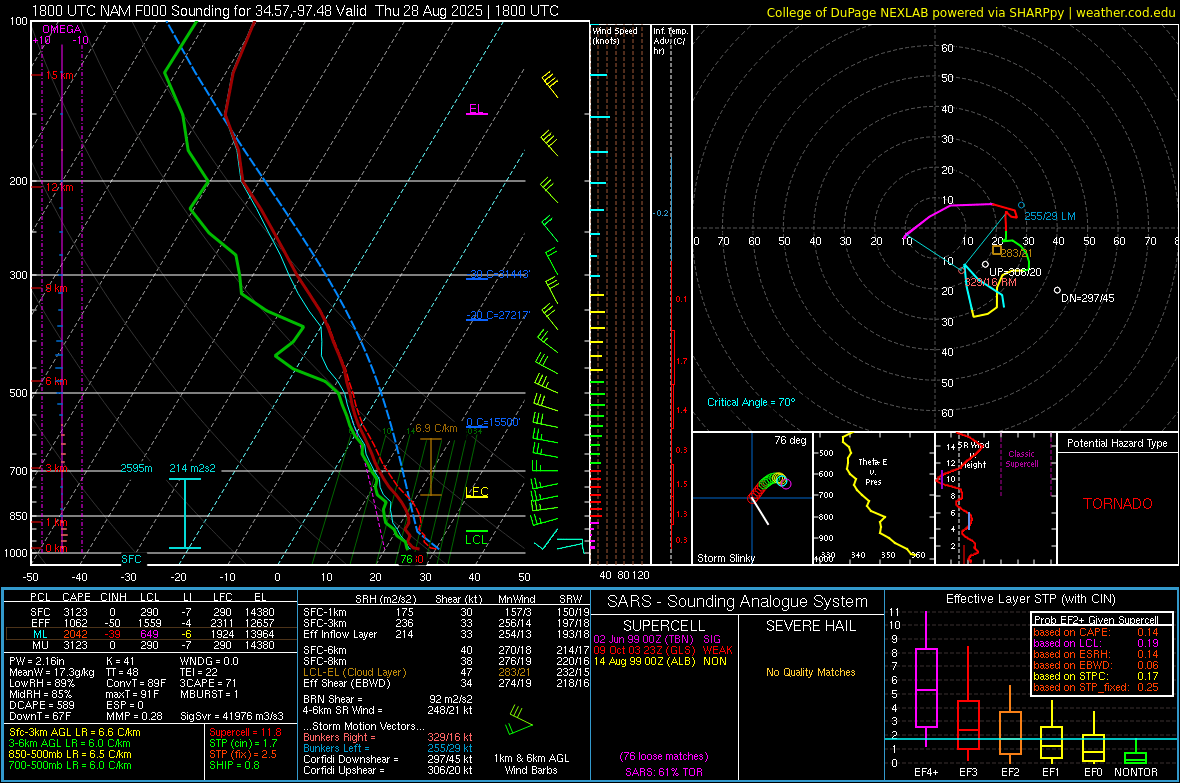Click the red TORNADO hazard text
This screenshot has height=783, width=1180.
[1118, 504]
